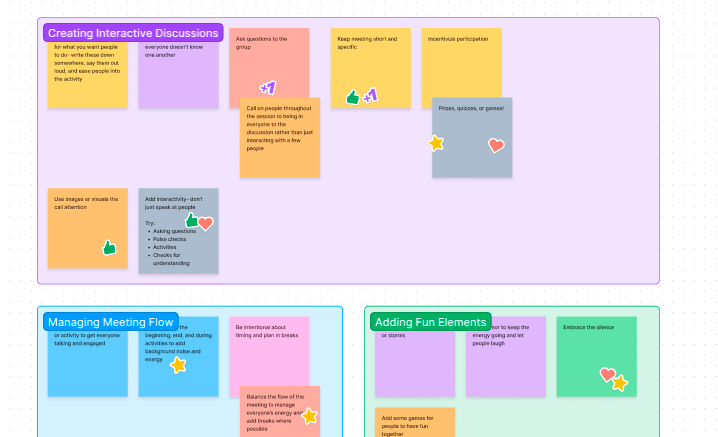Select thumbs-up sticker on 'Add interactivity' note
The image size is (718, 437).
191,220
